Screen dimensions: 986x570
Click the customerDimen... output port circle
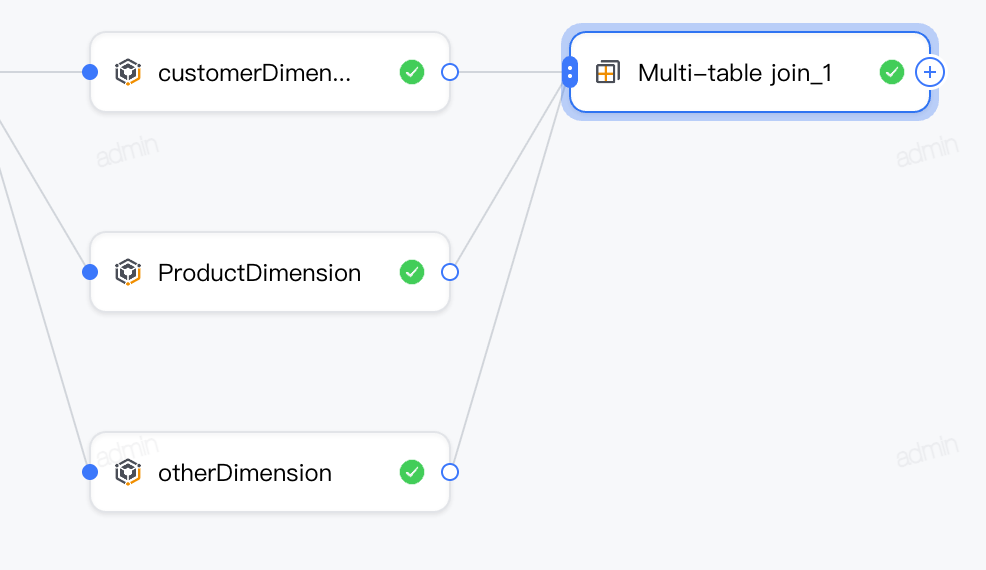pos(450,72)
